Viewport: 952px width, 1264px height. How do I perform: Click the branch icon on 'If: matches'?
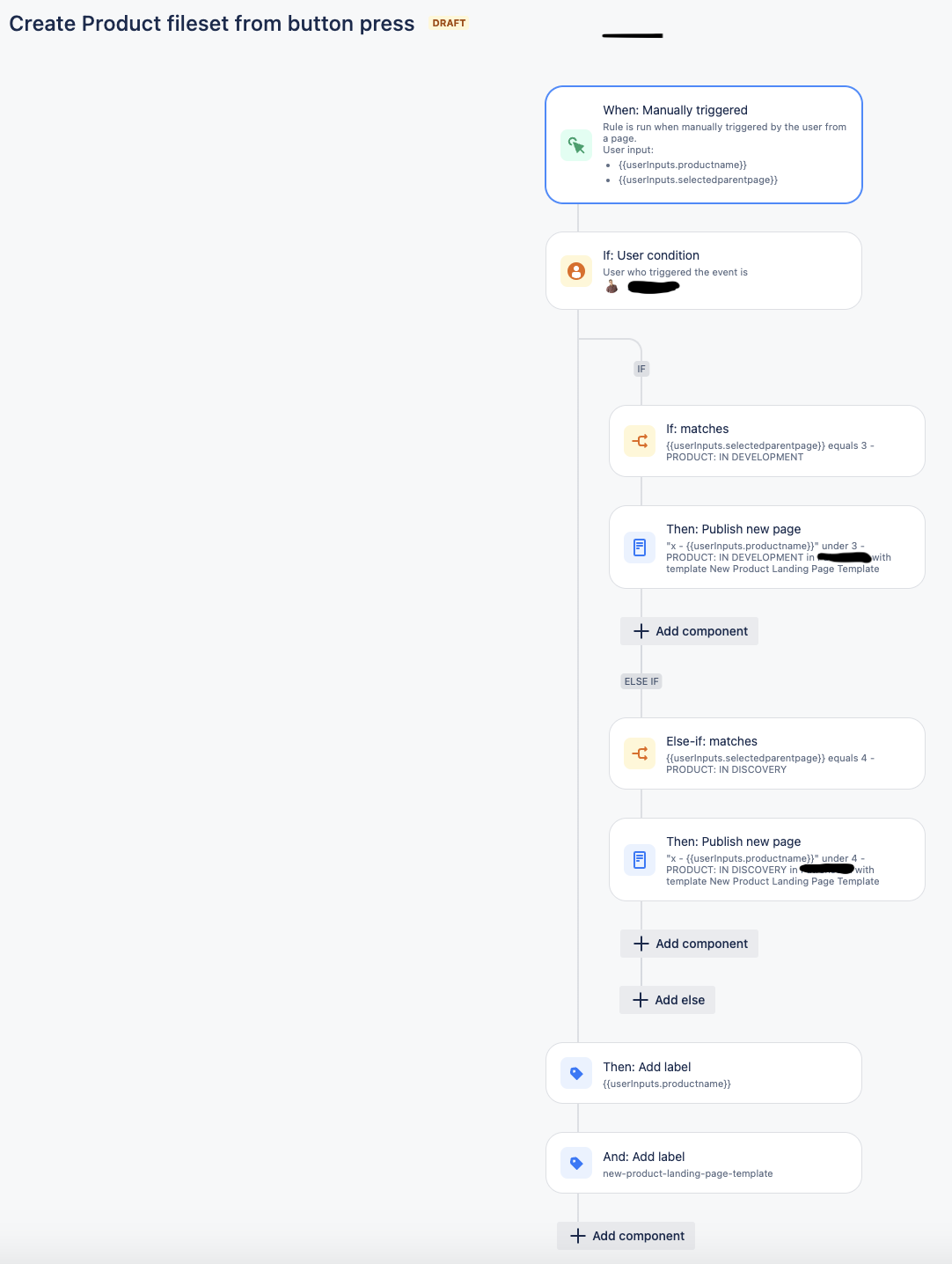click(640, 441)
